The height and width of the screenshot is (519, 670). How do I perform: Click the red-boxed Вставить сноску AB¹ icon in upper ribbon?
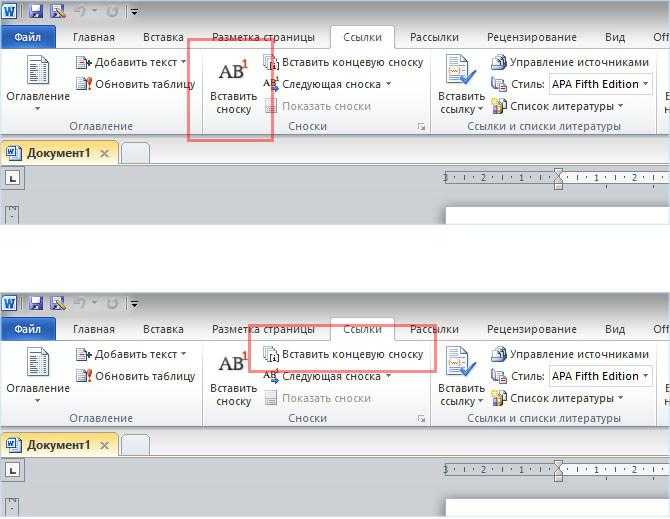(233, 70)
